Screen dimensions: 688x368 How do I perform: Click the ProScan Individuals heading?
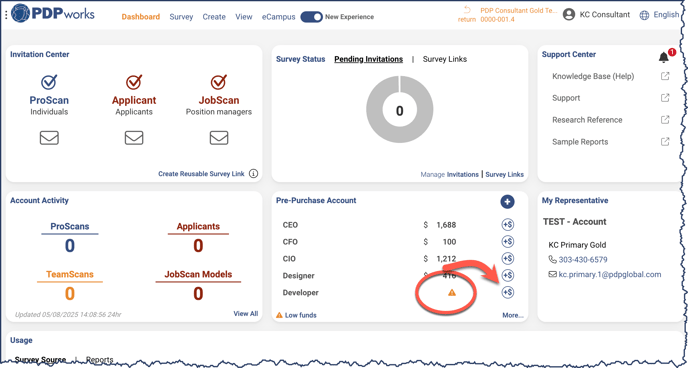[49, 100]
